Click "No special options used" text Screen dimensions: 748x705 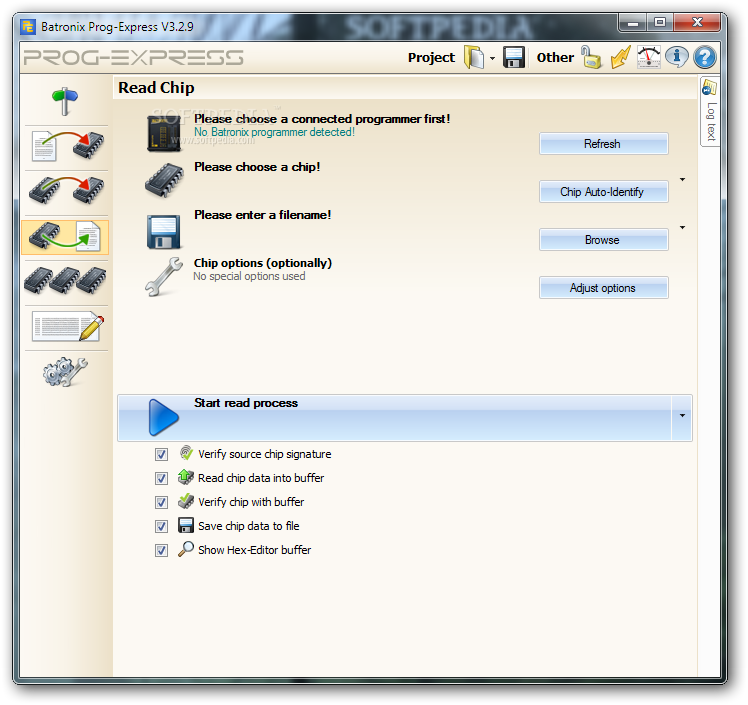[249, 276]
